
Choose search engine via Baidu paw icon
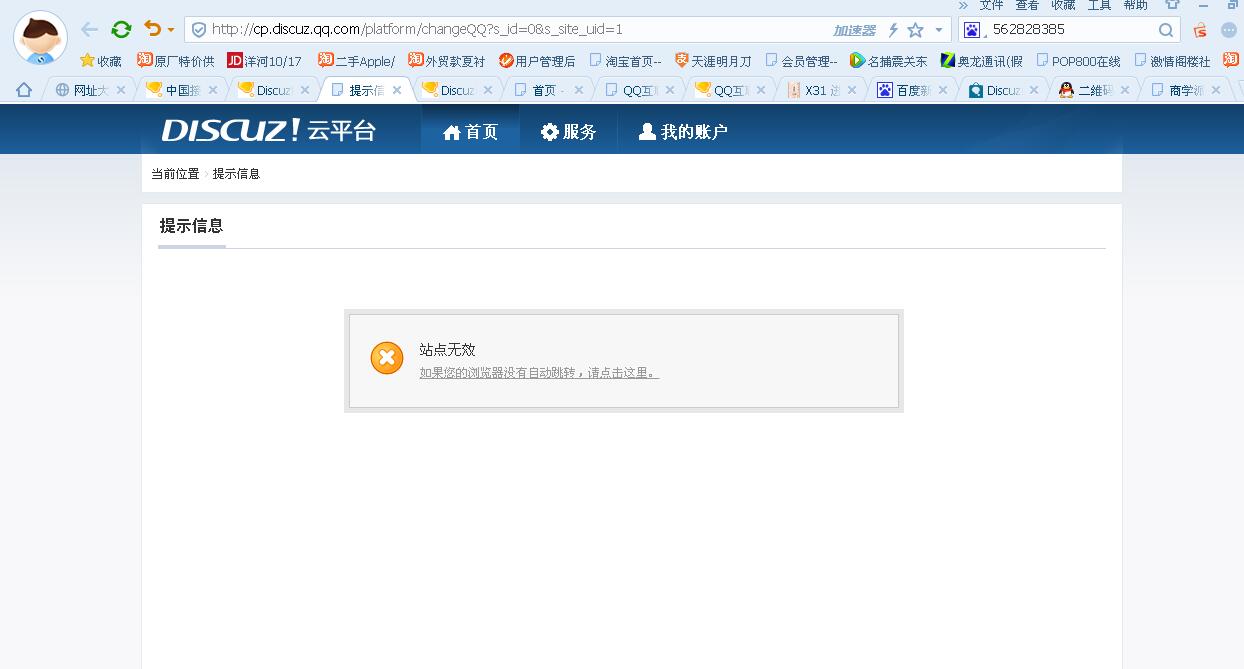pos(972,30)
